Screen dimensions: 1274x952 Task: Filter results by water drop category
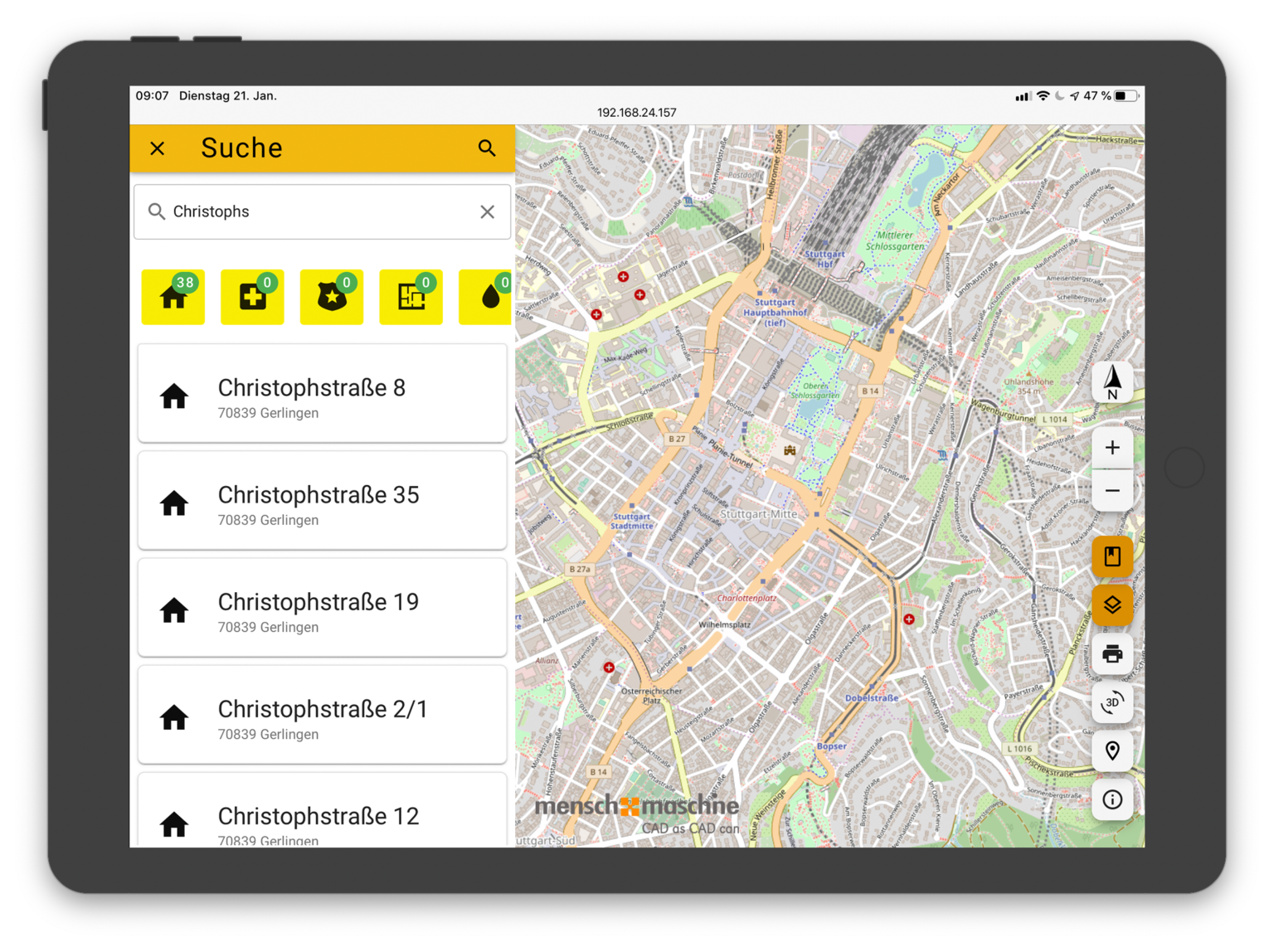pos(488,297)
